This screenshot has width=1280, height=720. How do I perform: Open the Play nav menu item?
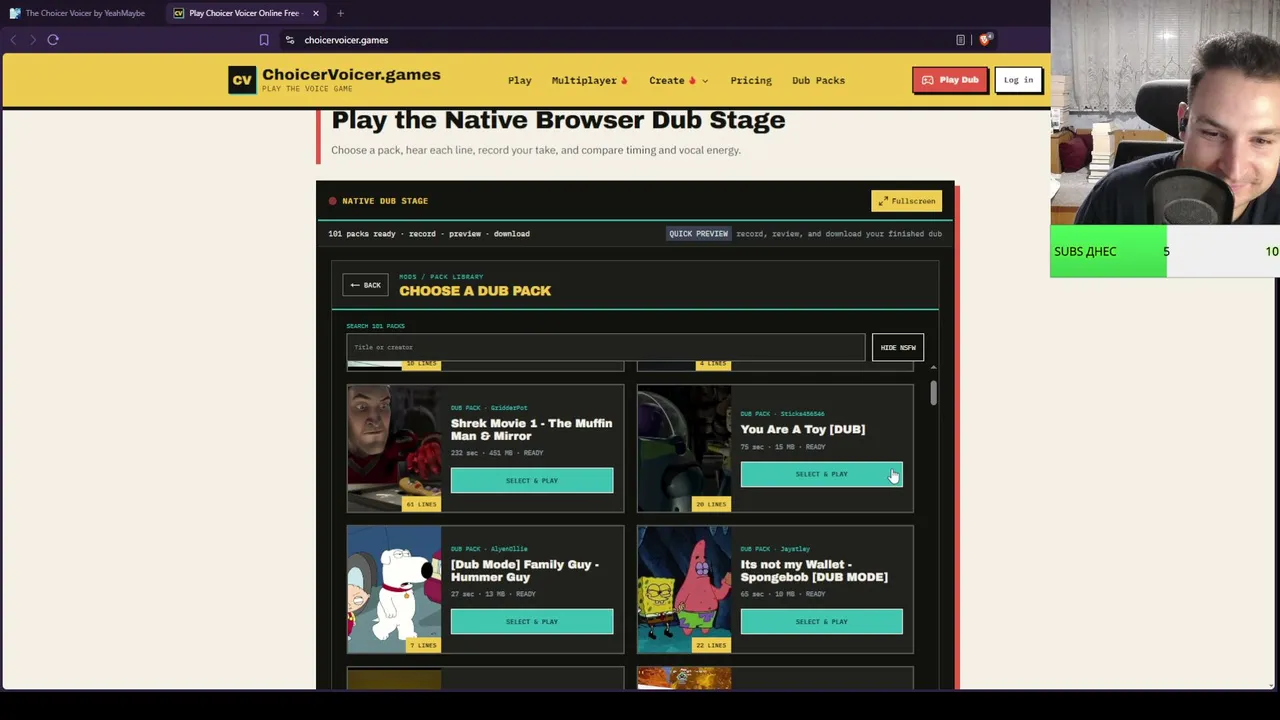(x=519, y=80)
